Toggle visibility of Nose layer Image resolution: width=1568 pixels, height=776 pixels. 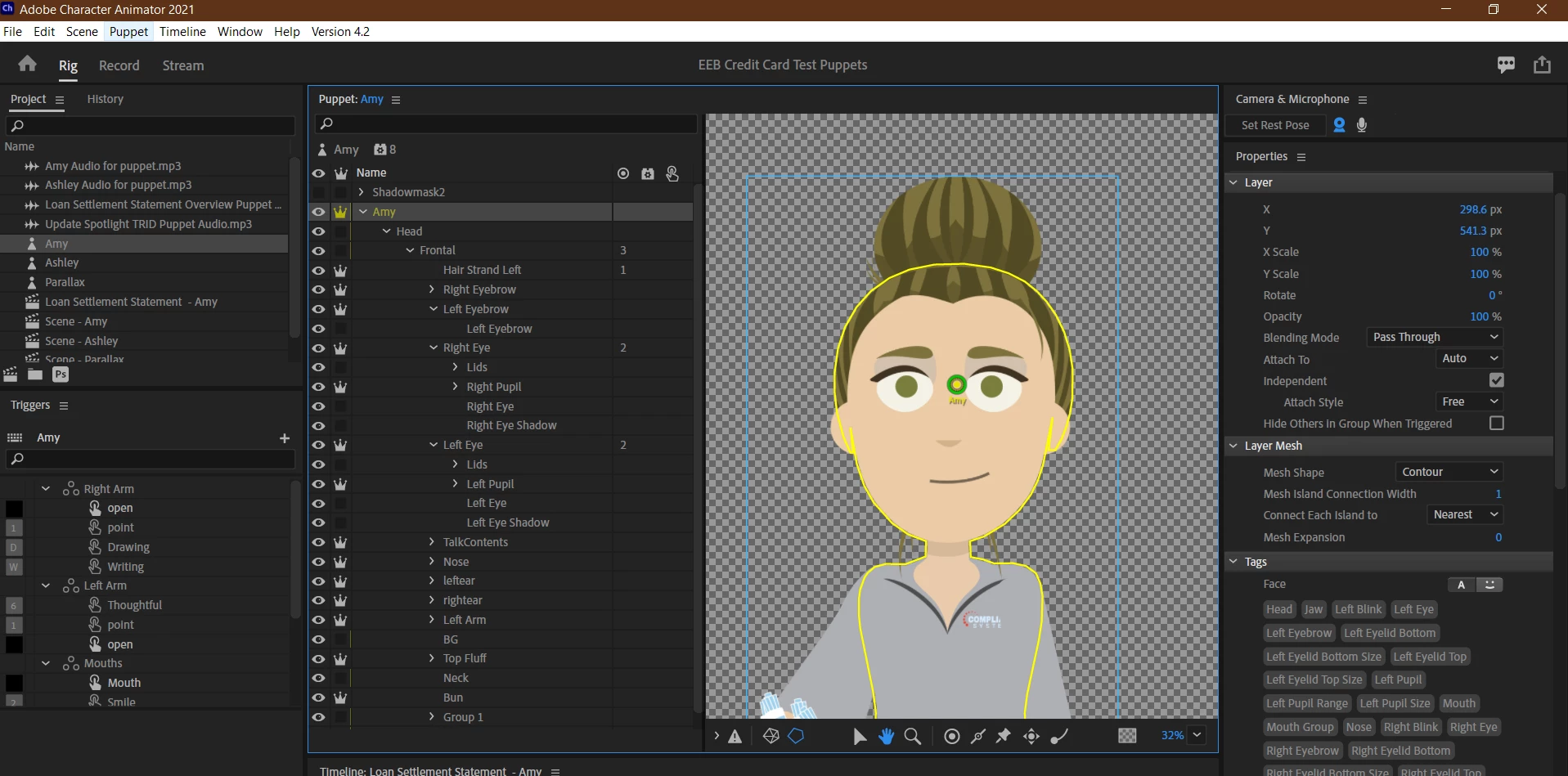tap(318, 562)
